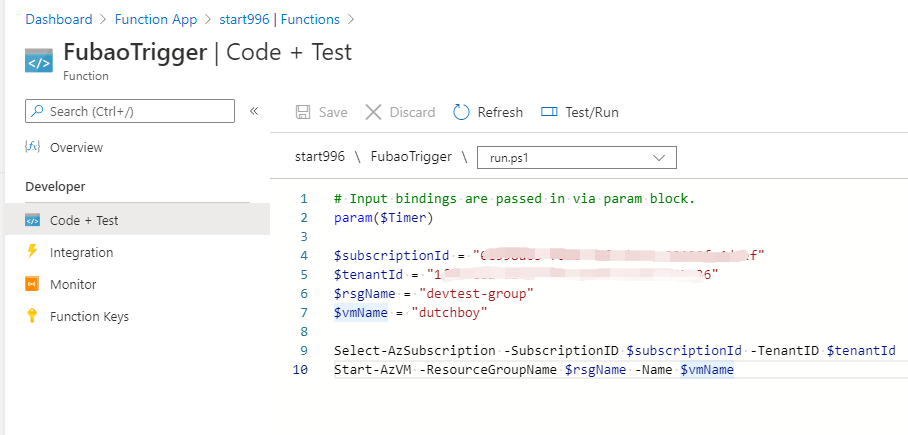Click line number 1 in editor
Screen dimensions: 908x435
pos(304,199)
